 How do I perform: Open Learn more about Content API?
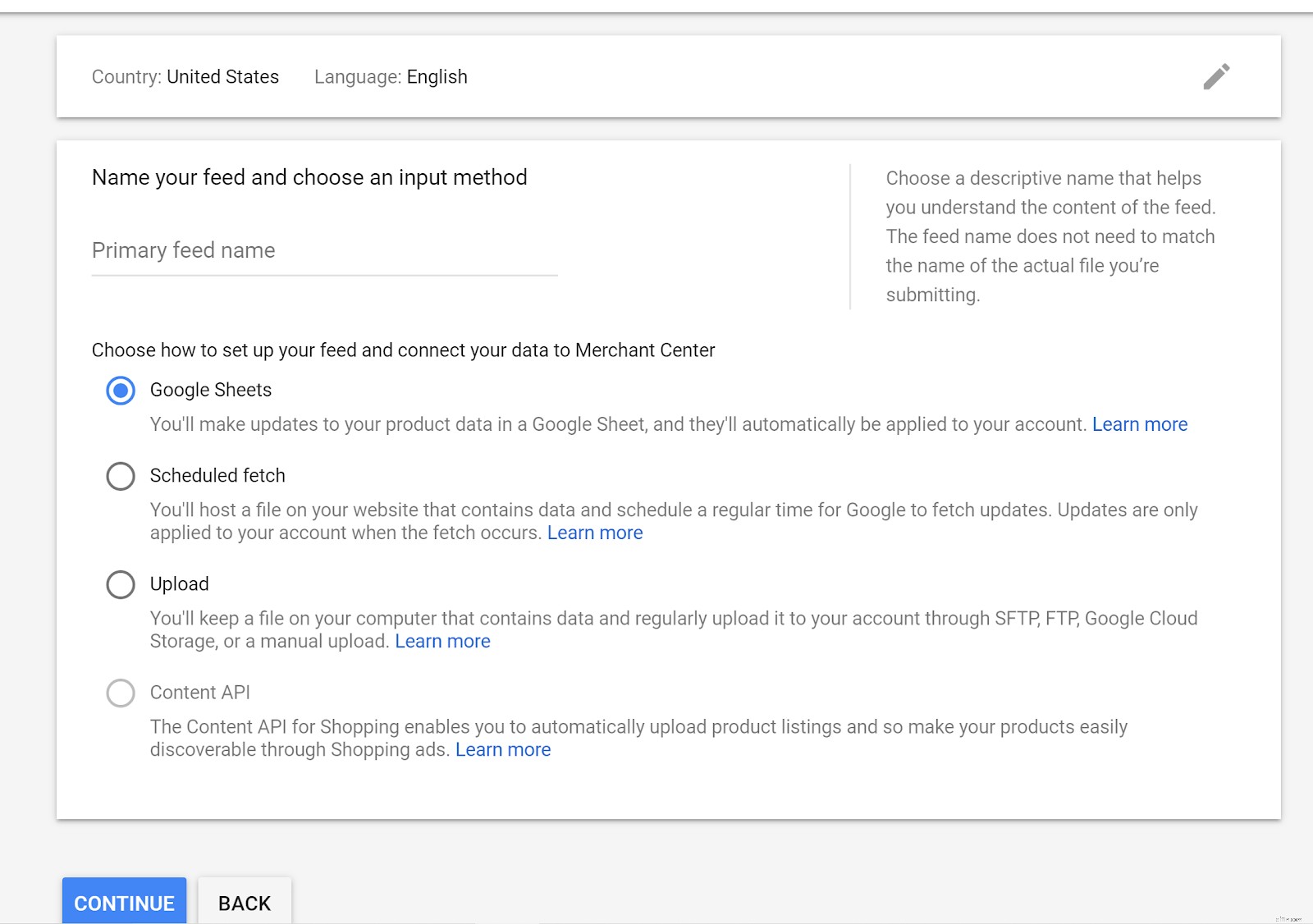503,749
